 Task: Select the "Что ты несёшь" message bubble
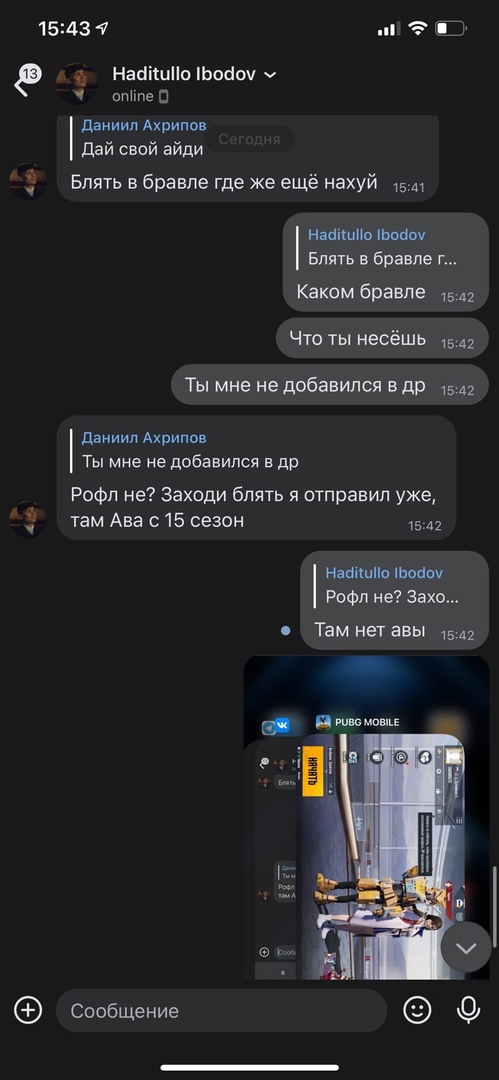coord(382,338)
